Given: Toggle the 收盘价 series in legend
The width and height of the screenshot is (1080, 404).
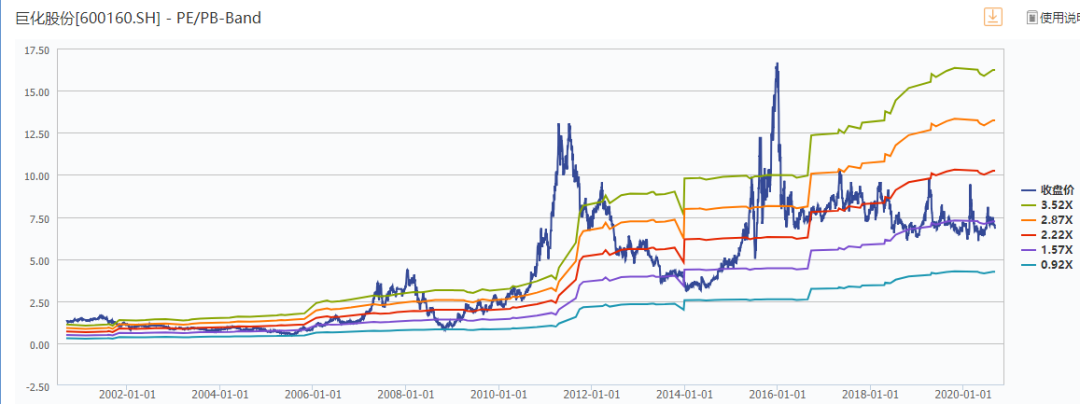Looking at the screenshot, I should pos(1056,189).
